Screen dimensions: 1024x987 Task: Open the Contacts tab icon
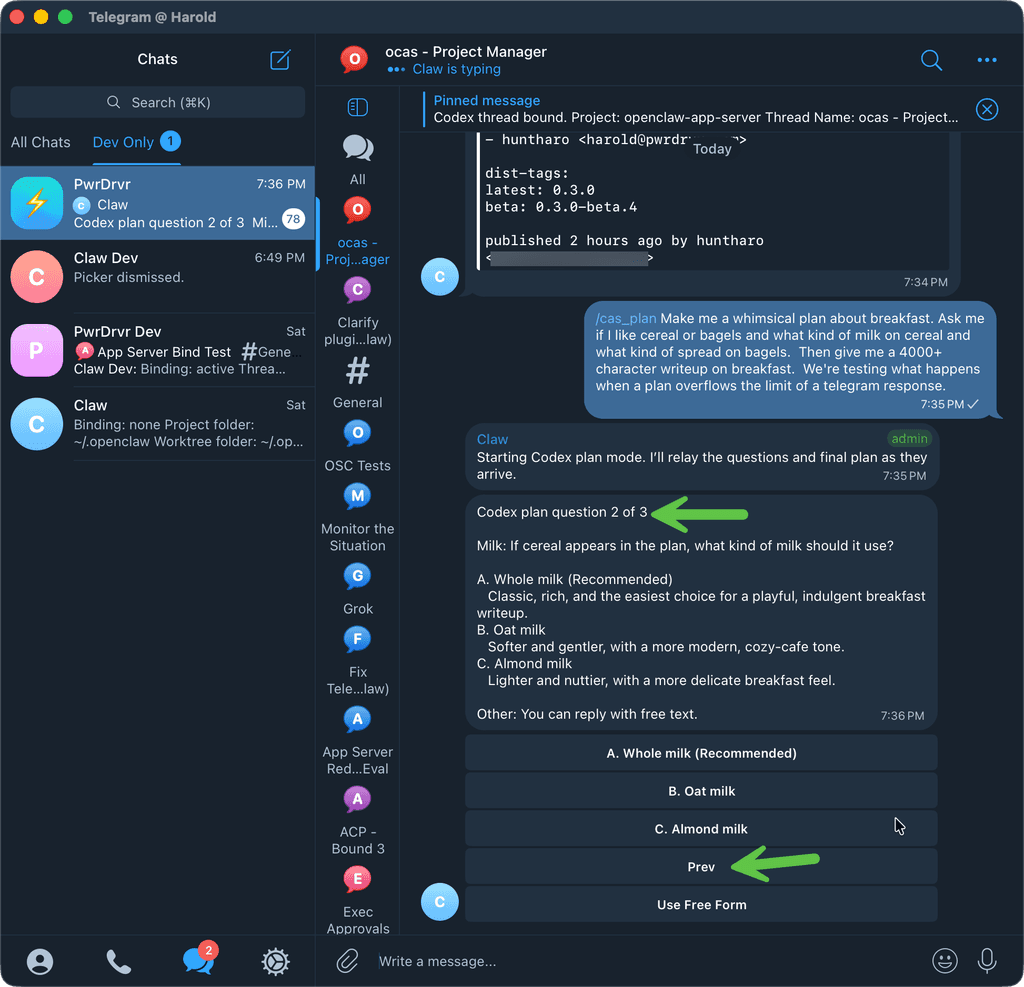click(40, 961)
